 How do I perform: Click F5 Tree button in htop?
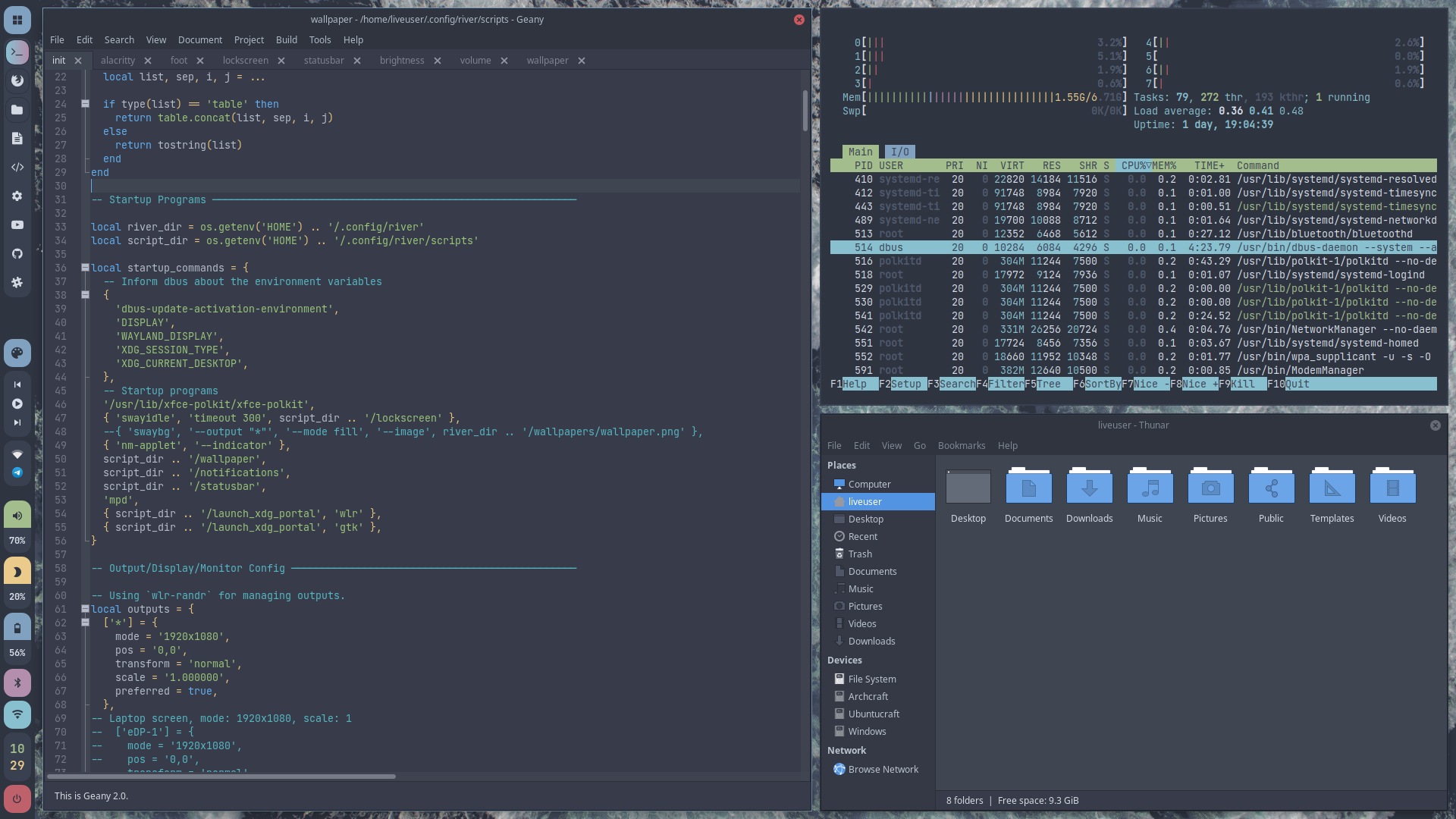1049,384
